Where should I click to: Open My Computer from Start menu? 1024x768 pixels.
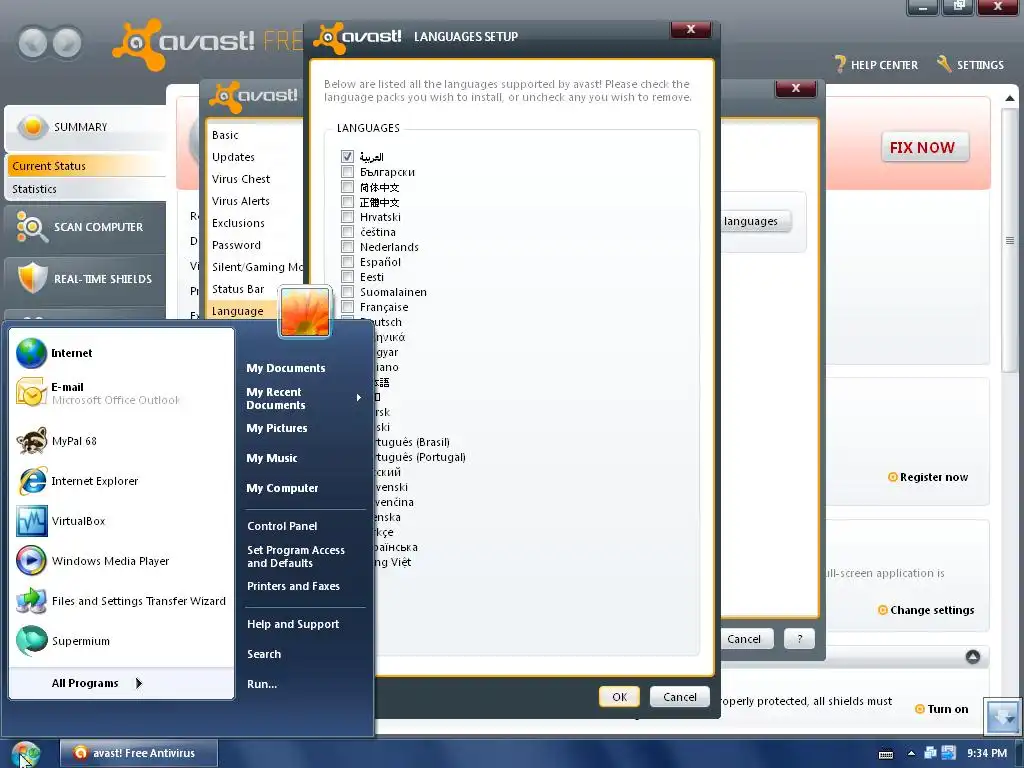click(x=282, y=488)
